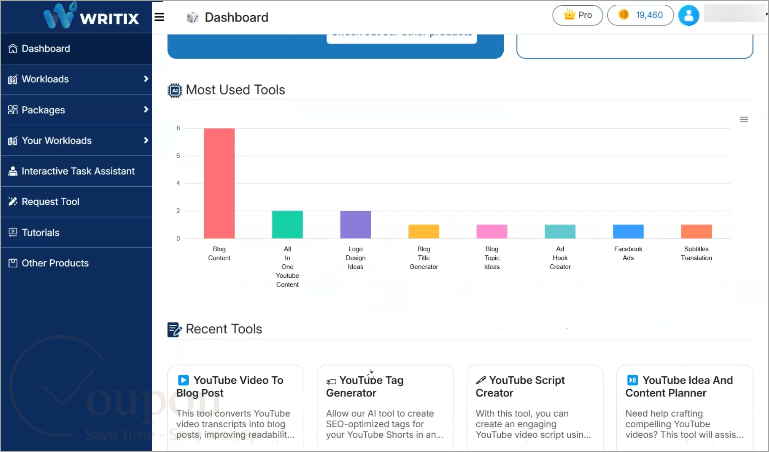The width and height of the screenshot is (769, 452).
Task: Click the Packages sidebar icon
Action: 13,110
